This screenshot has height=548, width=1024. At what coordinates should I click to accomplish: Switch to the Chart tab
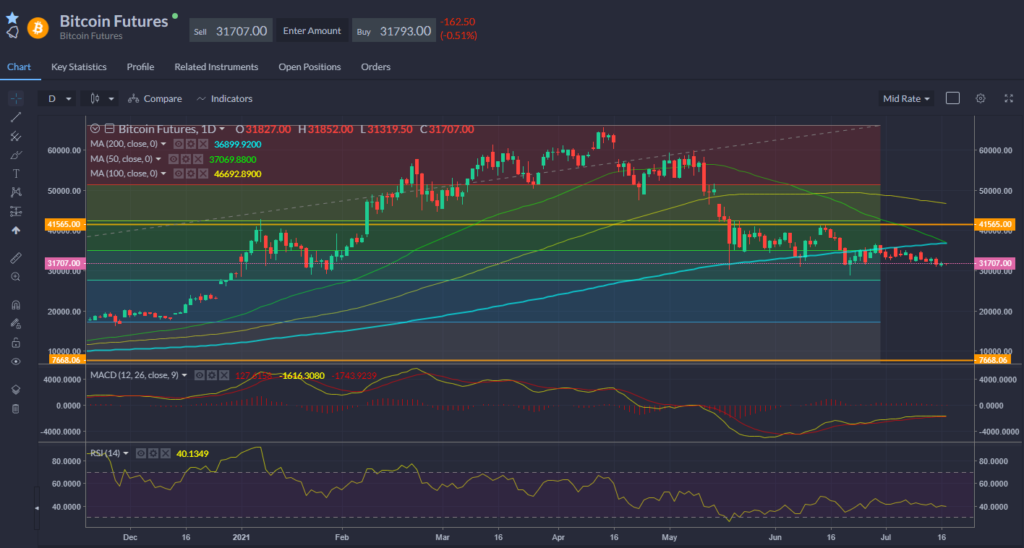pyautogui.click(x=19, y=67)
